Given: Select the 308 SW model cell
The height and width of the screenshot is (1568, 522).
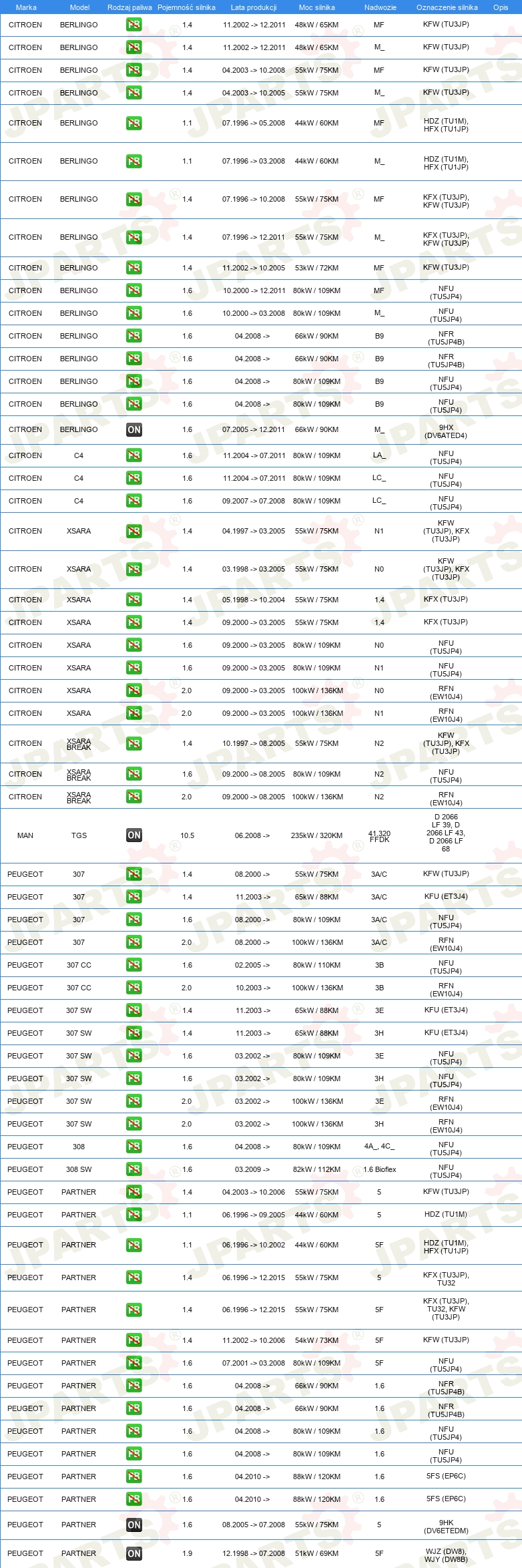Looking at the screenshot, I should 79,1169.
